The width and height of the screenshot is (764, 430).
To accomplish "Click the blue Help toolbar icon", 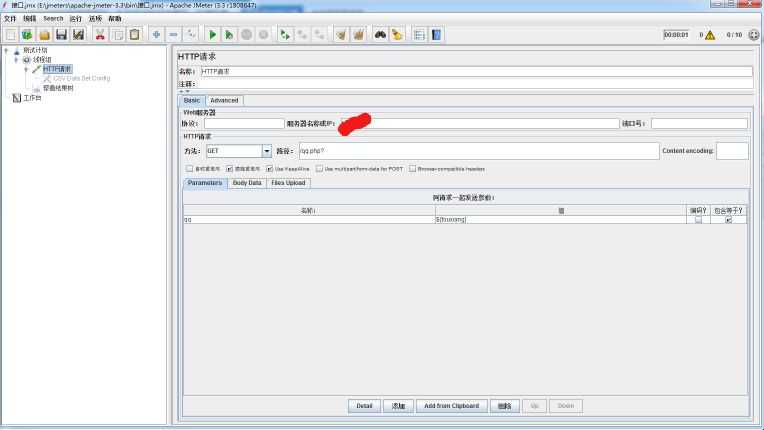I will (436, 35).
